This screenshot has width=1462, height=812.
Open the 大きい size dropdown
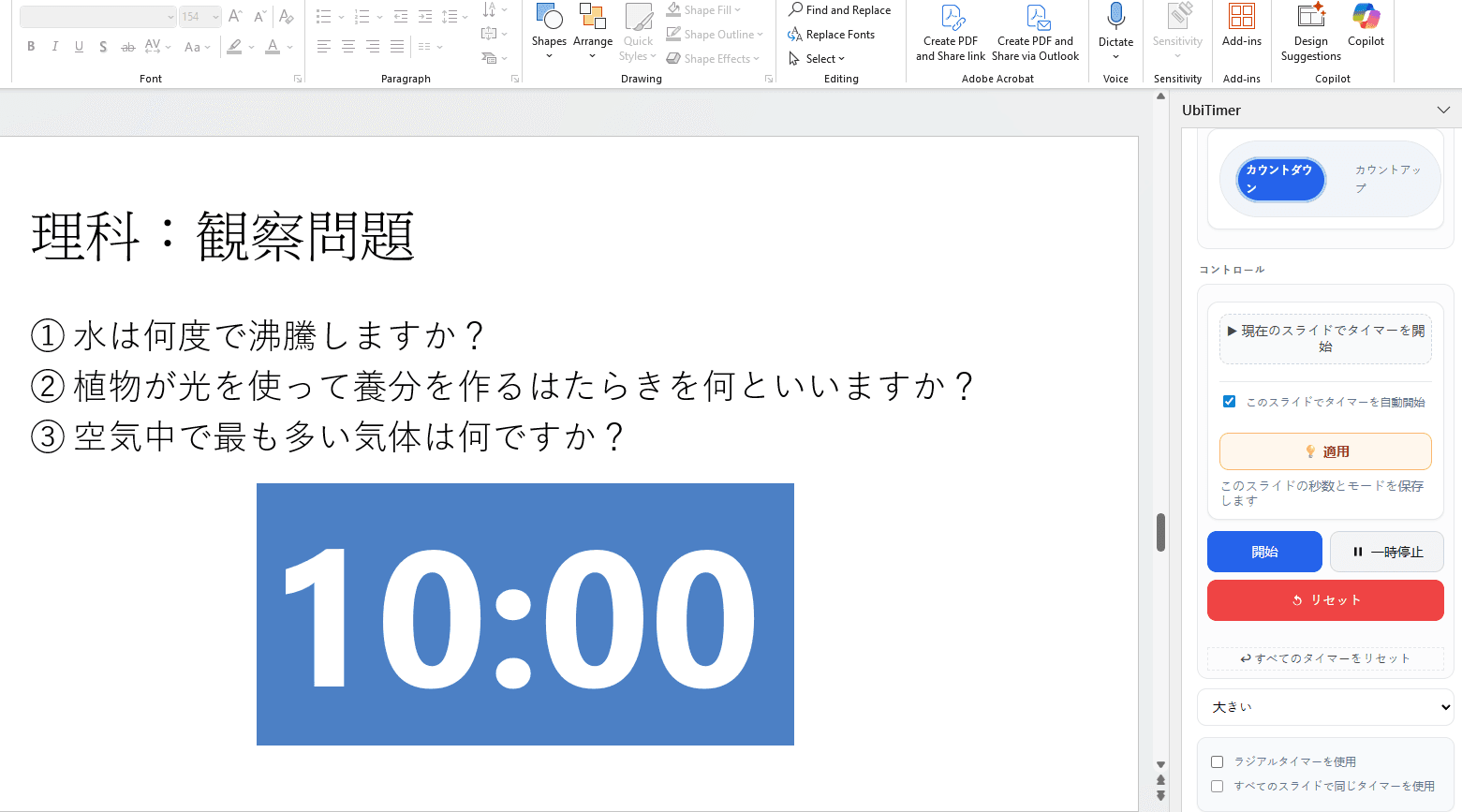(x=1325, y=707)
